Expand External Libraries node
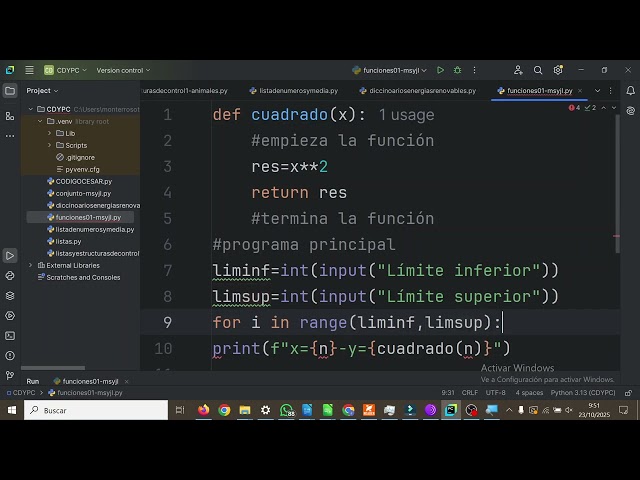 tap(31, 265)
